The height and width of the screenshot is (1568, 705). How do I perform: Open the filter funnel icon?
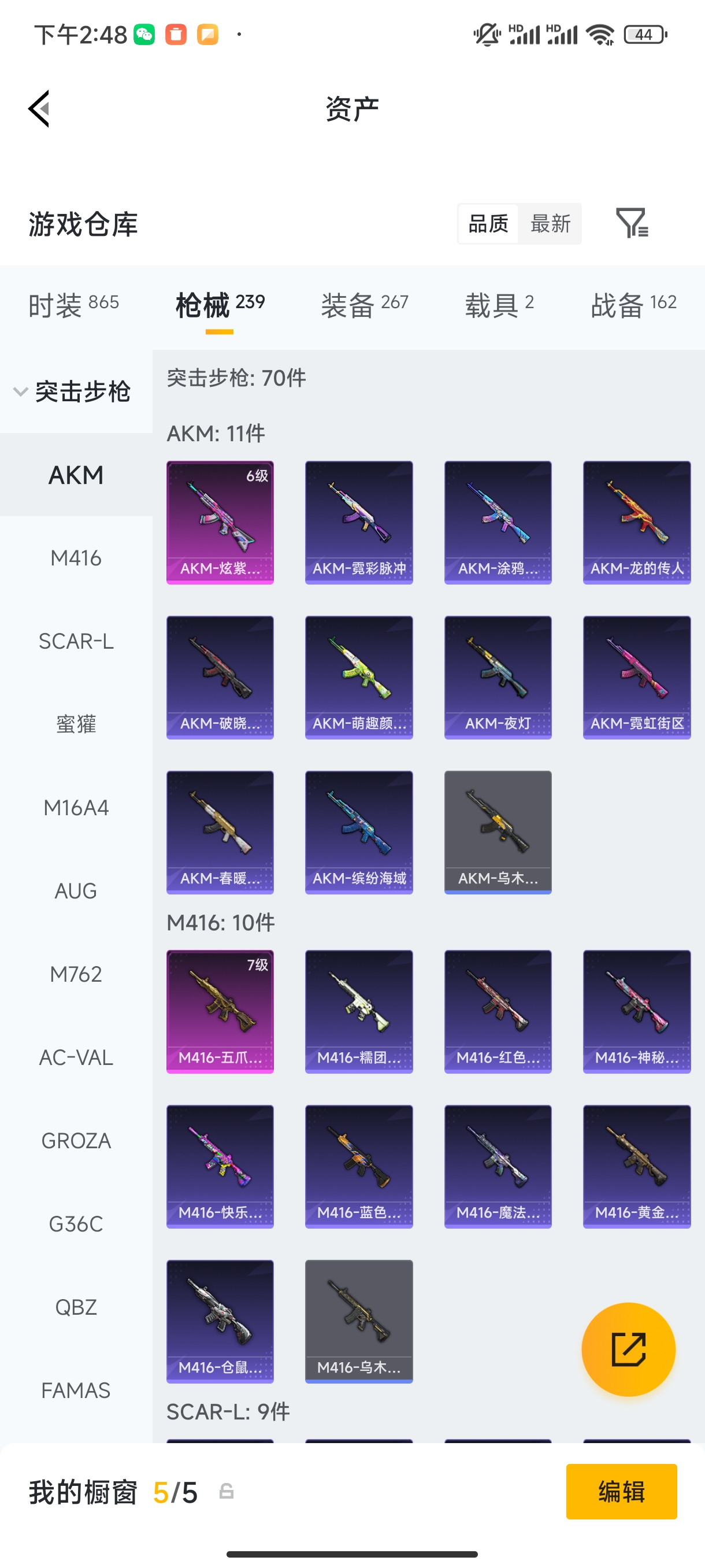pyautogui.click(x=632, y=223)
